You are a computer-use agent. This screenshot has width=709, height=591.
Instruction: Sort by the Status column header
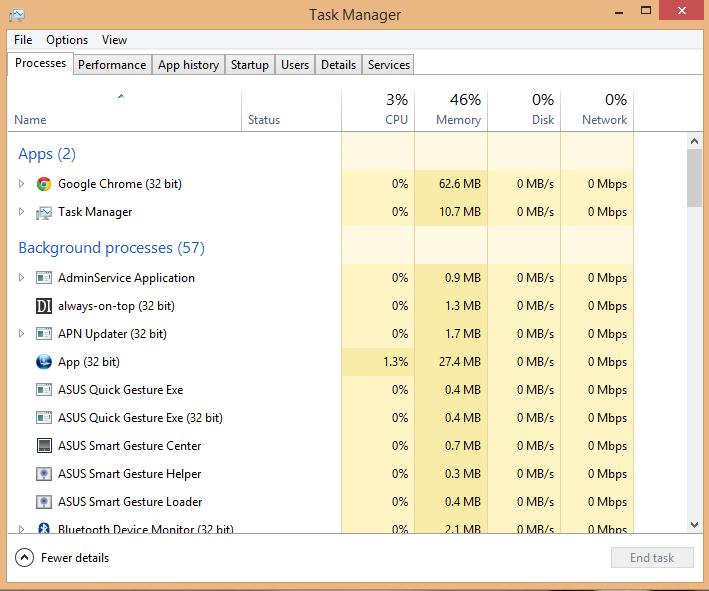point(292,111)
